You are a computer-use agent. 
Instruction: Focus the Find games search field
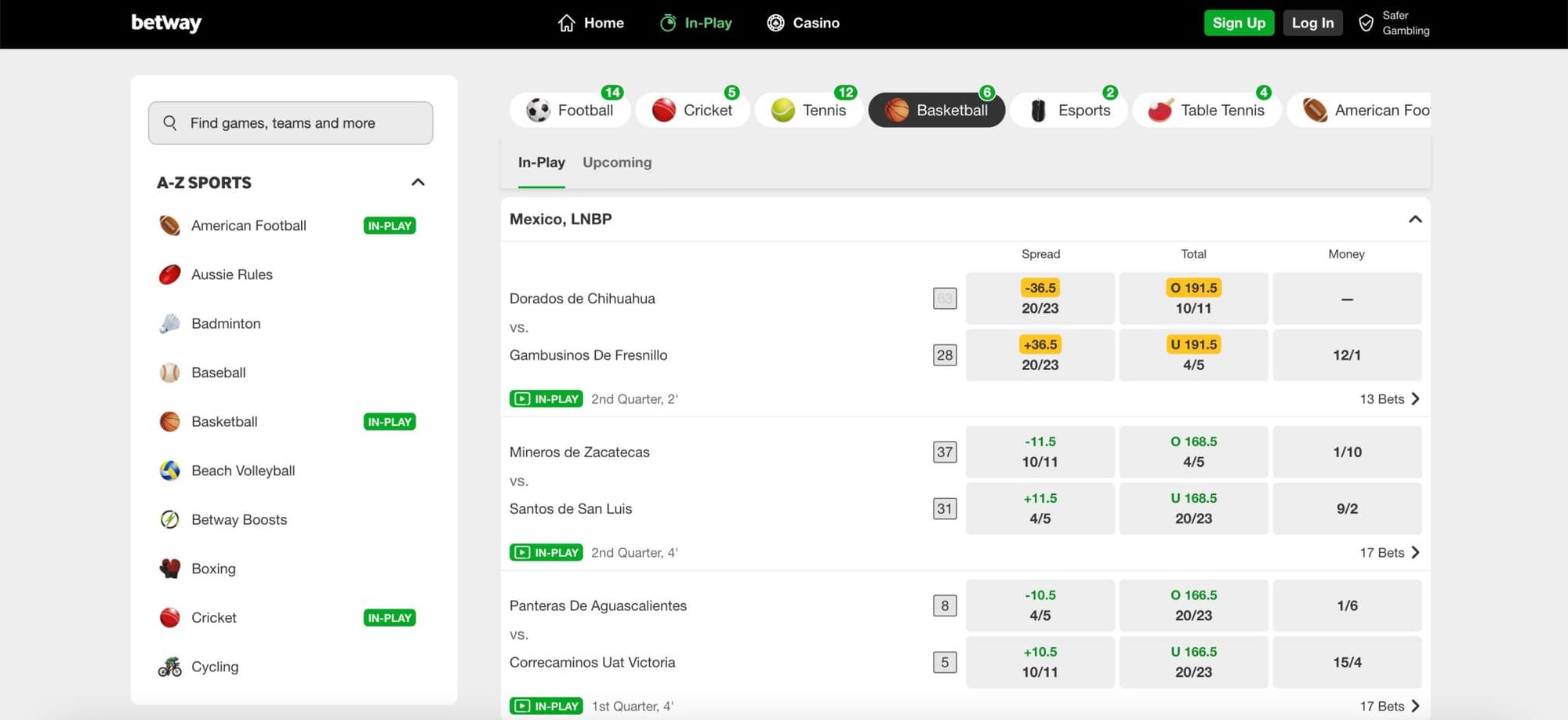point(290,123)
